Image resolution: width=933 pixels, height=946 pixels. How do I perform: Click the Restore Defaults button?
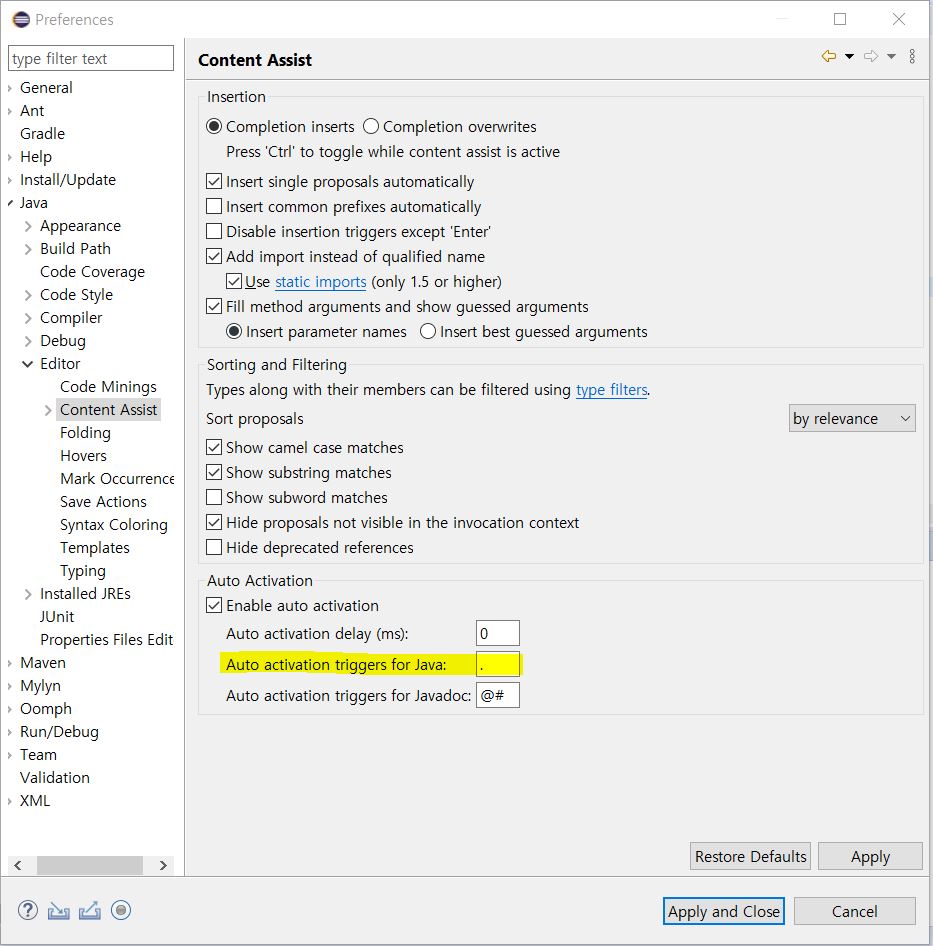coord(750,856)
